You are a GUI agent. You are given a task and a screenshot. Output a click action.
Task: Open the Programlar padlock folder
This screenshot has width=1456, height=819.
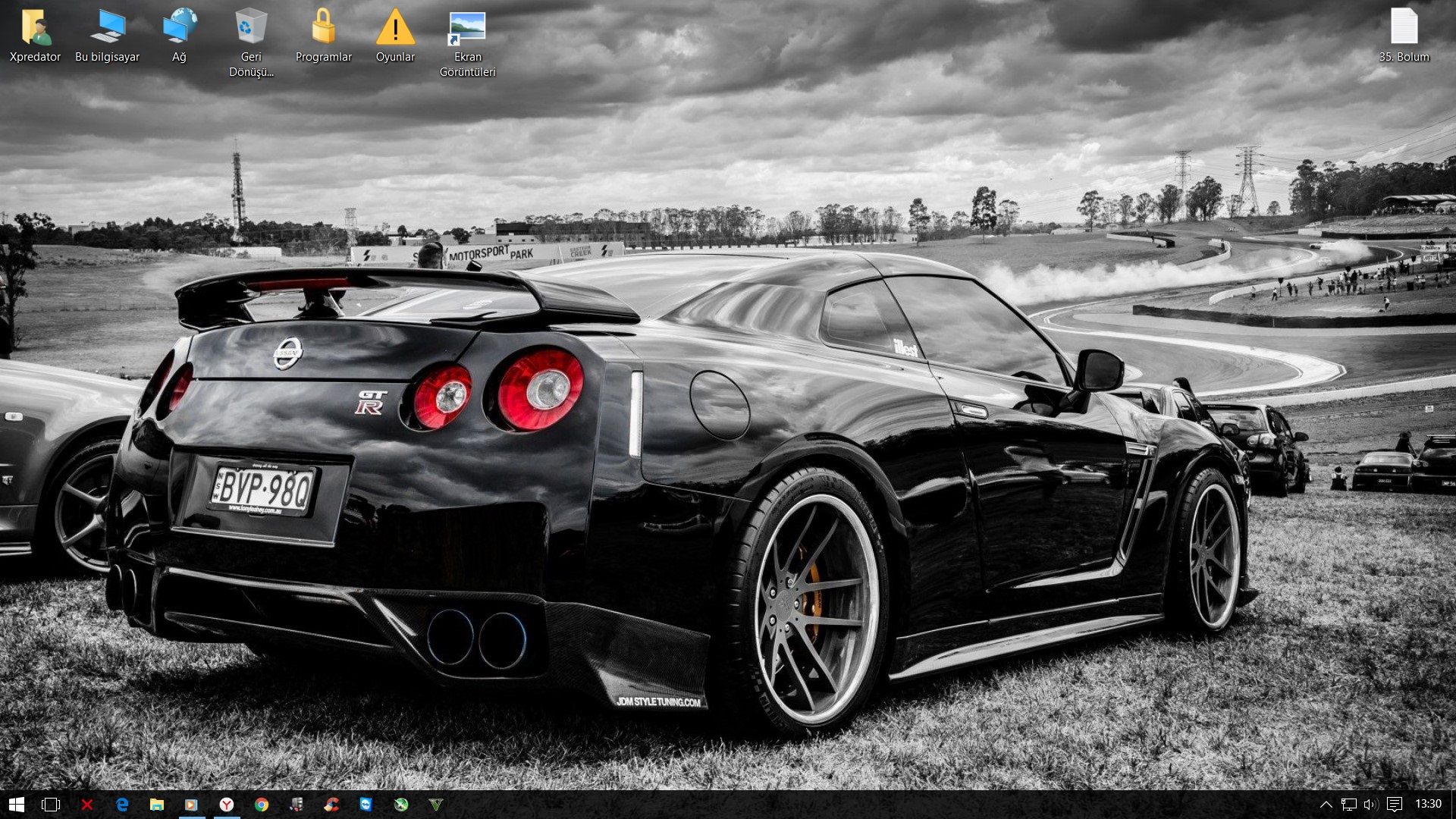pyautogui.click(x=323, y=28)
